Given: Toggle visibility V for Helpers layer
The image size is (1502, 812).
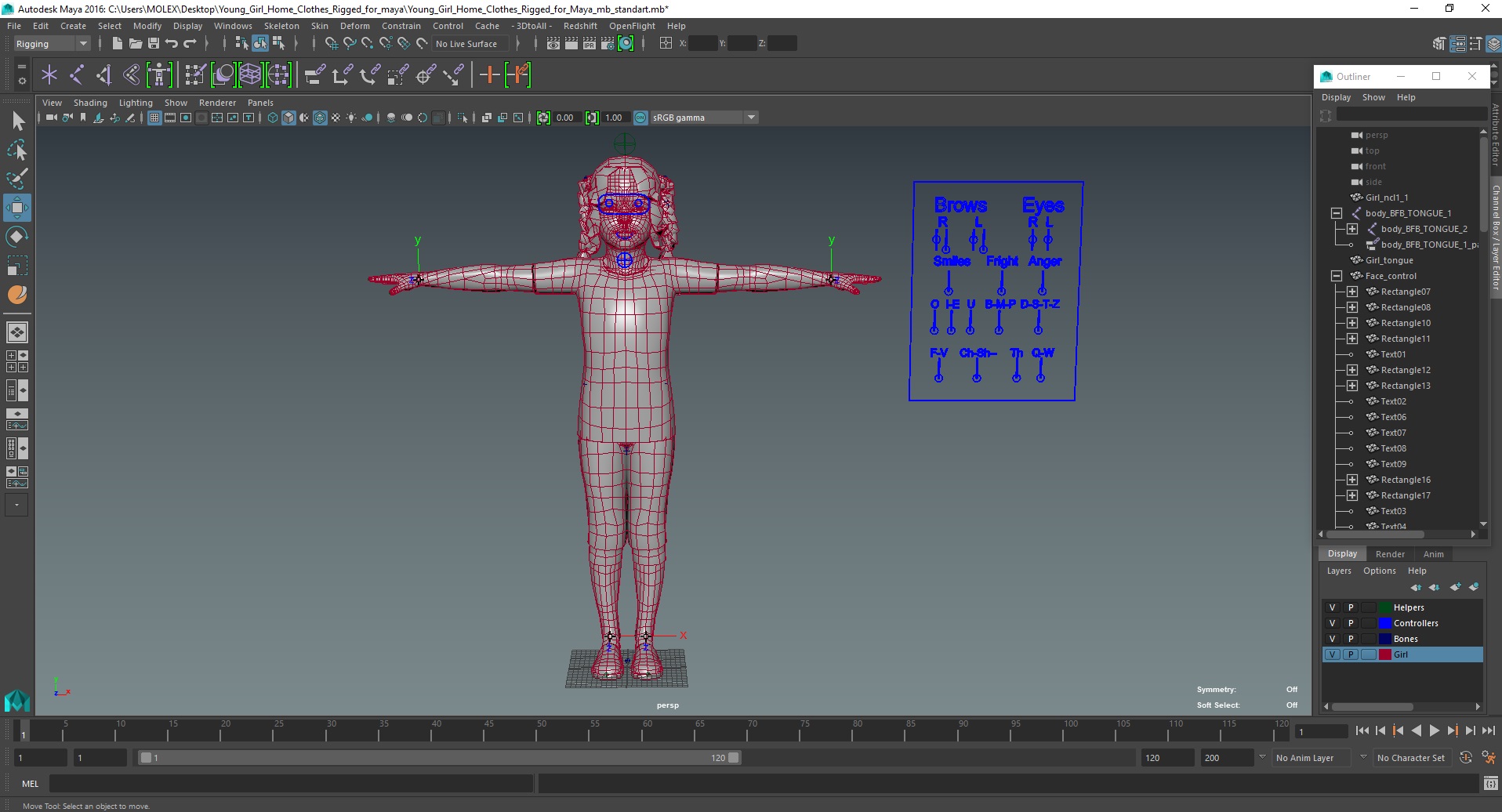Looking at the screenshot, I should click(1332, 607).
